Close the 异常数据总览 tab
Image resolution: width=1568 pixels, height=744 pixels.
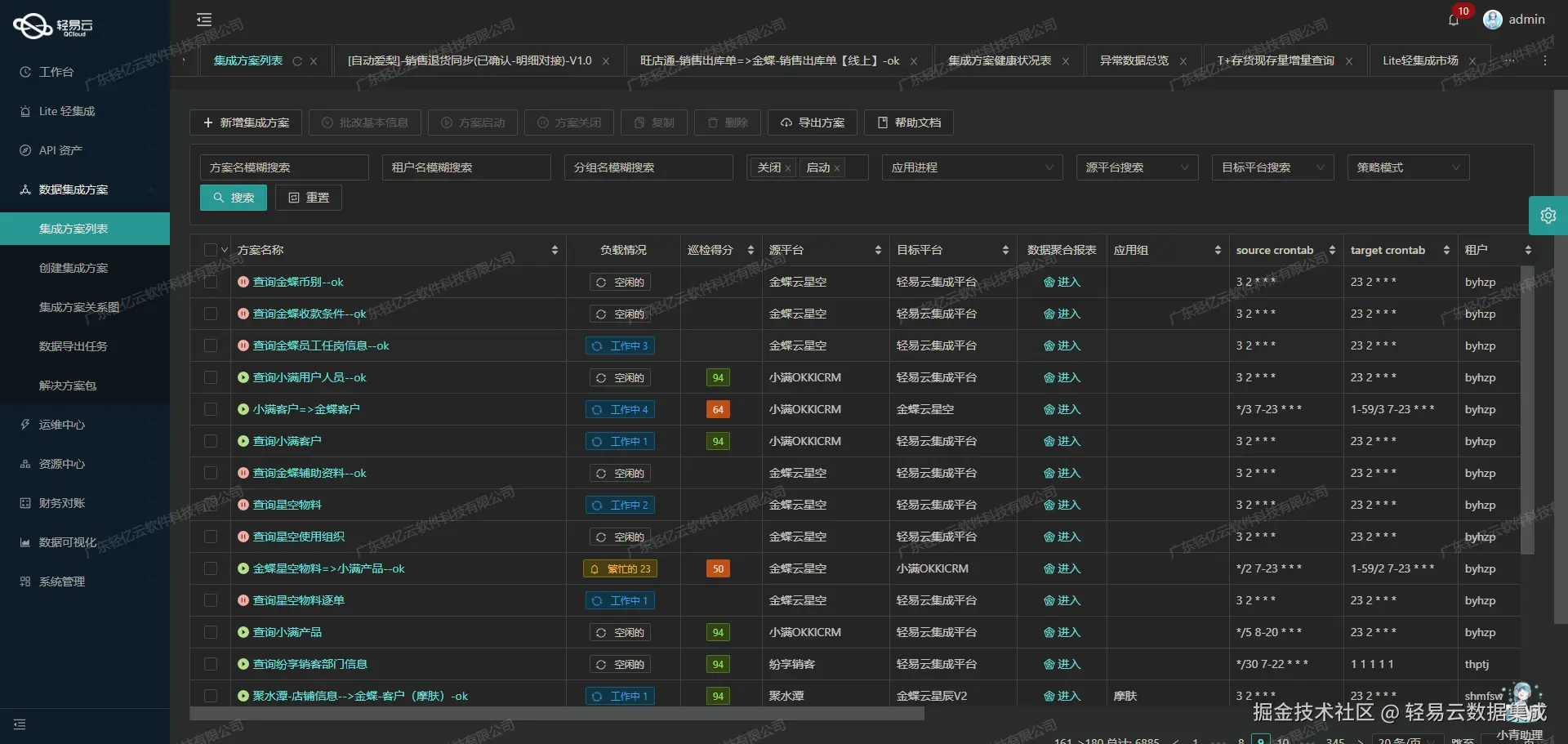pyautogui.click(x=1183, y=61)
